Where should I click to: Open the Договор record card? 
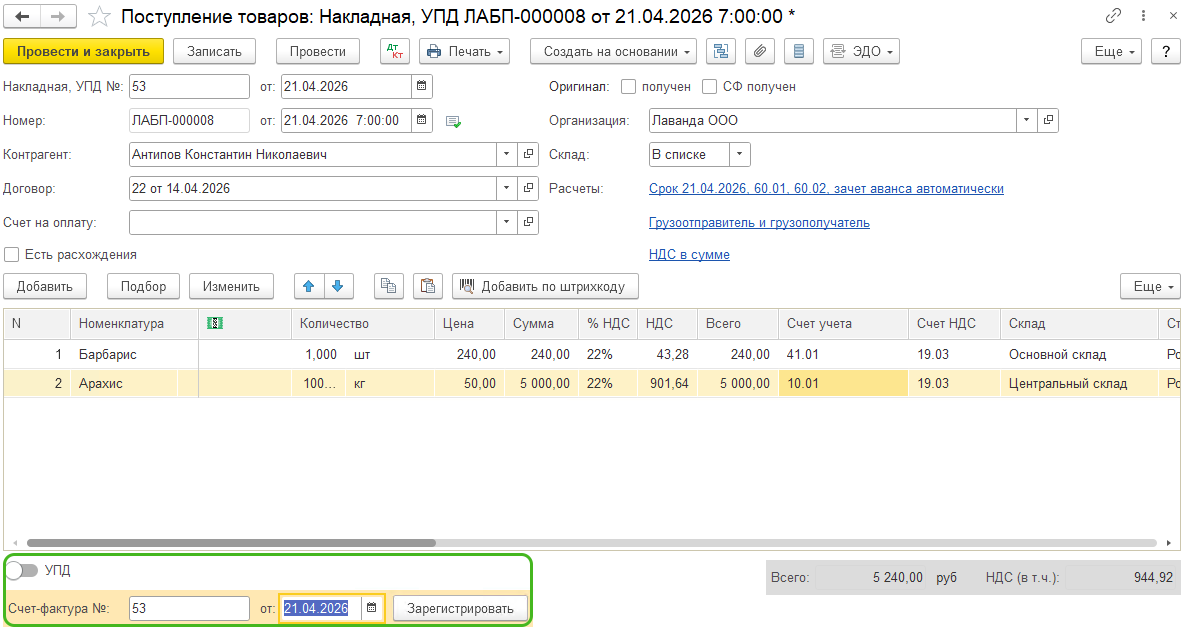click(x=528, y=188)
